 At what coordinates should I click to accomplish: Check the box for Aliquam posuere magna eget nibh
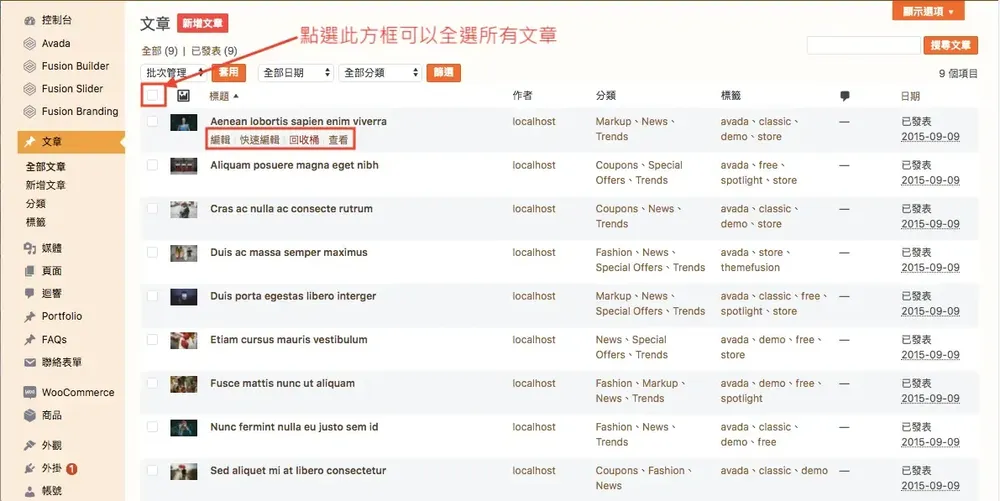click(152, 164)
